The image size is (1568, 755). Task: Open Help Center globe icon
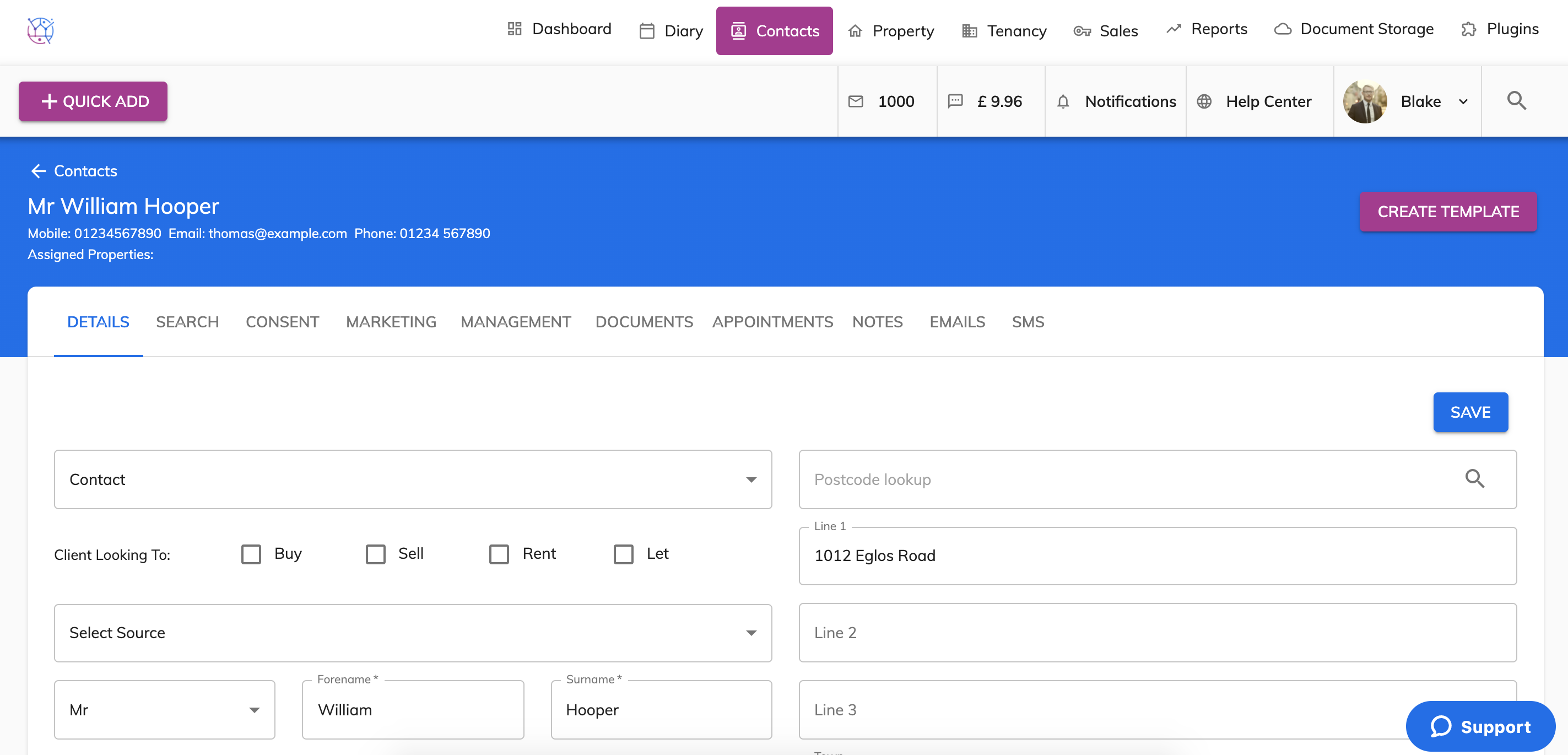pyautogui.click(x=1203, y=102)
